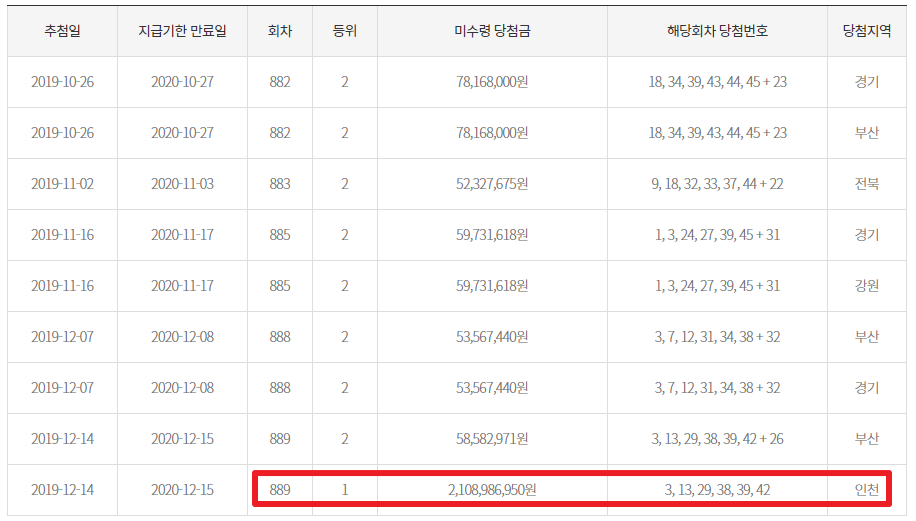Click draw date 2019-12-07 in 888 부산 row
The width and height of the screenshot is (916, 521).
tap(63, 337)
